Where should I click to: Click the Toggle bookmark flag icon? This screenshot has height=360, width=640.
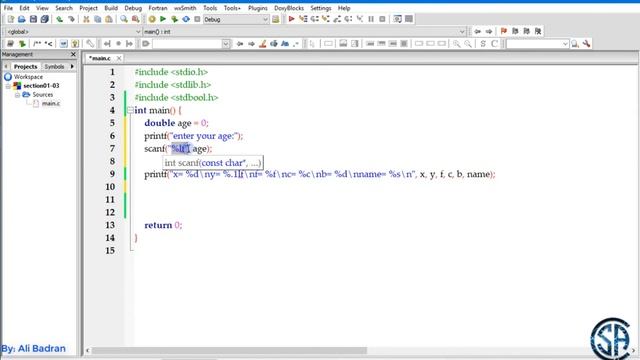tap(504, 31)
